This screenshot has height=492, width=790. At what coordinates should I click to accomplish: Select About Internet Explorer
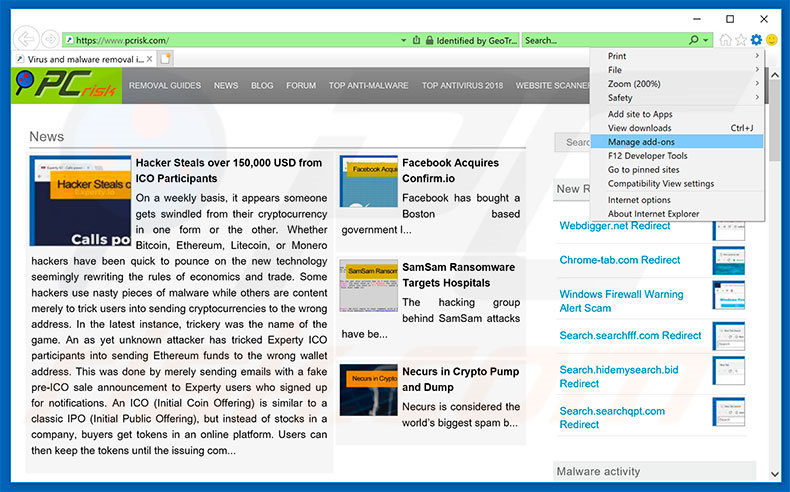click(x=677, y=214)
